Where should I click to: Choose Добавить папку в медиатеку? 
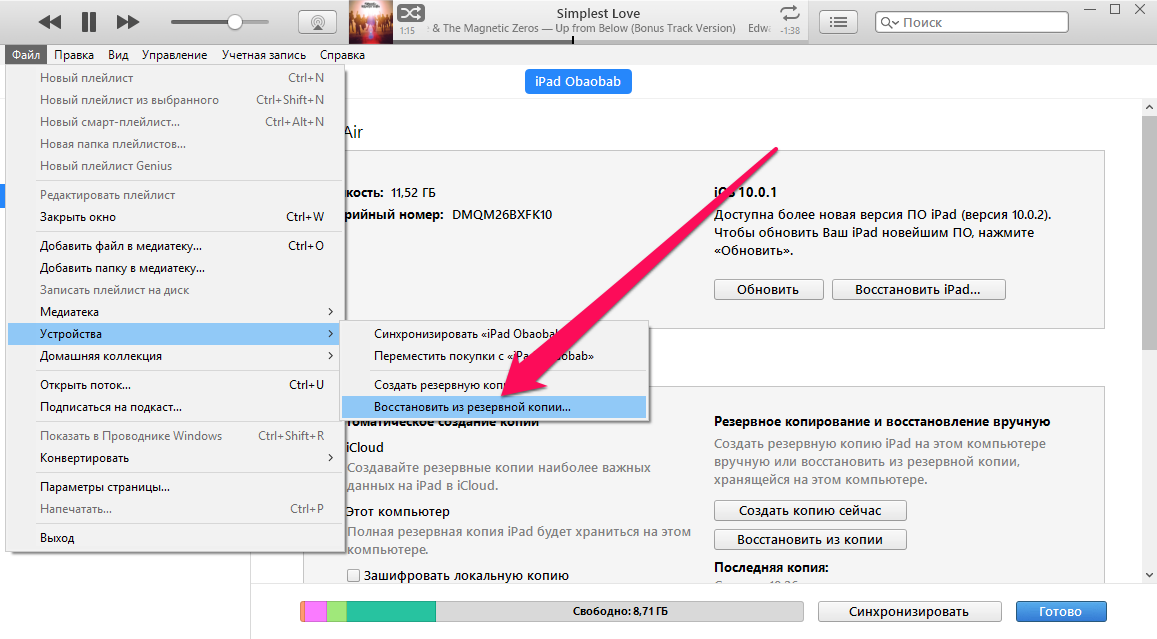coord(175,268)
